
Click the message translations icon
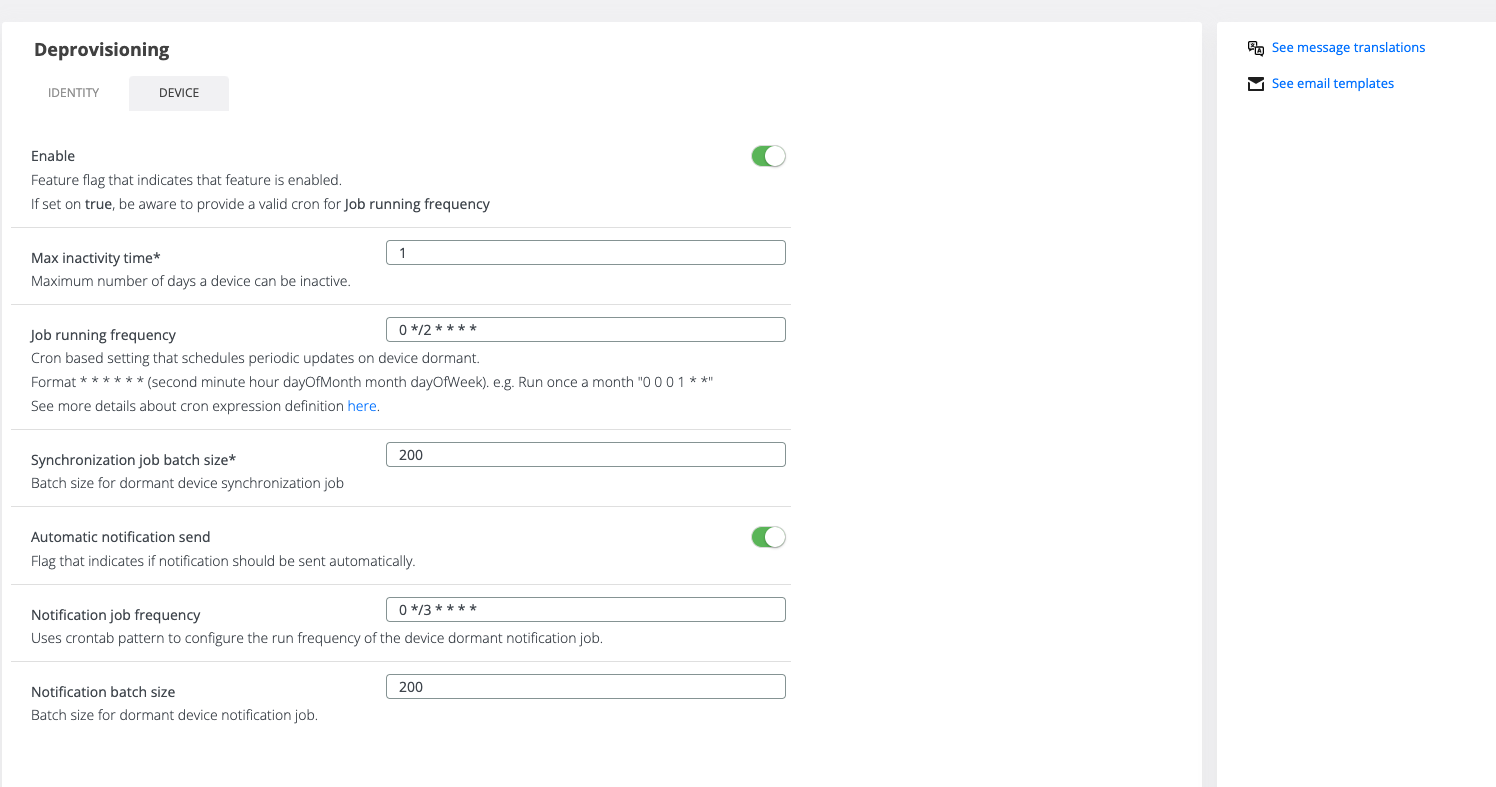(1256, 48)
